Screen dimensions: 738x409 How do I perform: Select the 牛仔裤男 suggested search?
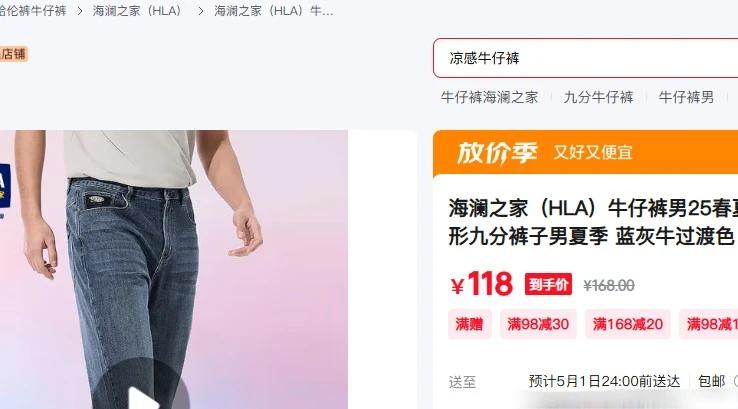click(x=686, y=97)
